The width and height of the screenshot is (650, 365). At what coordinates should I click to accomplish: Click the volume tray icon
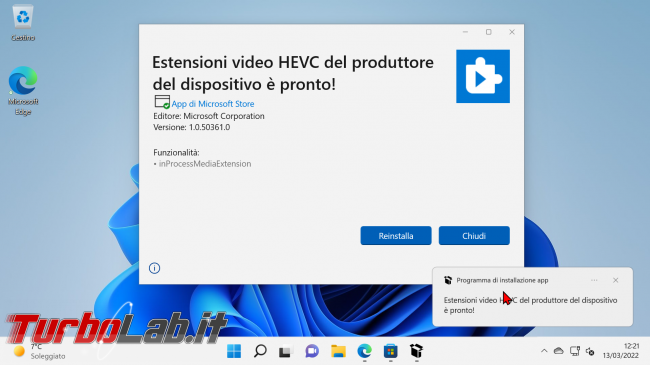coord(590,351)
